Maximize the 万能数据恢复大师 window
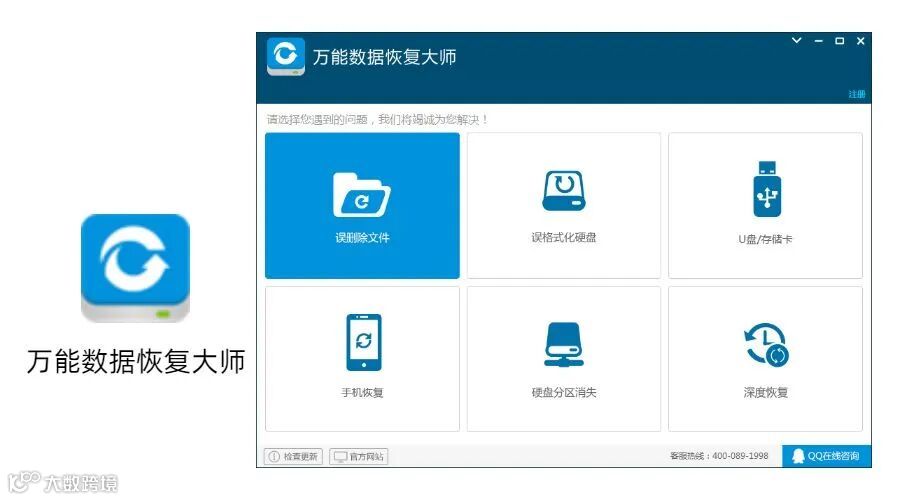The height and width of the screenshot is (500, 900). coord(839,41)
